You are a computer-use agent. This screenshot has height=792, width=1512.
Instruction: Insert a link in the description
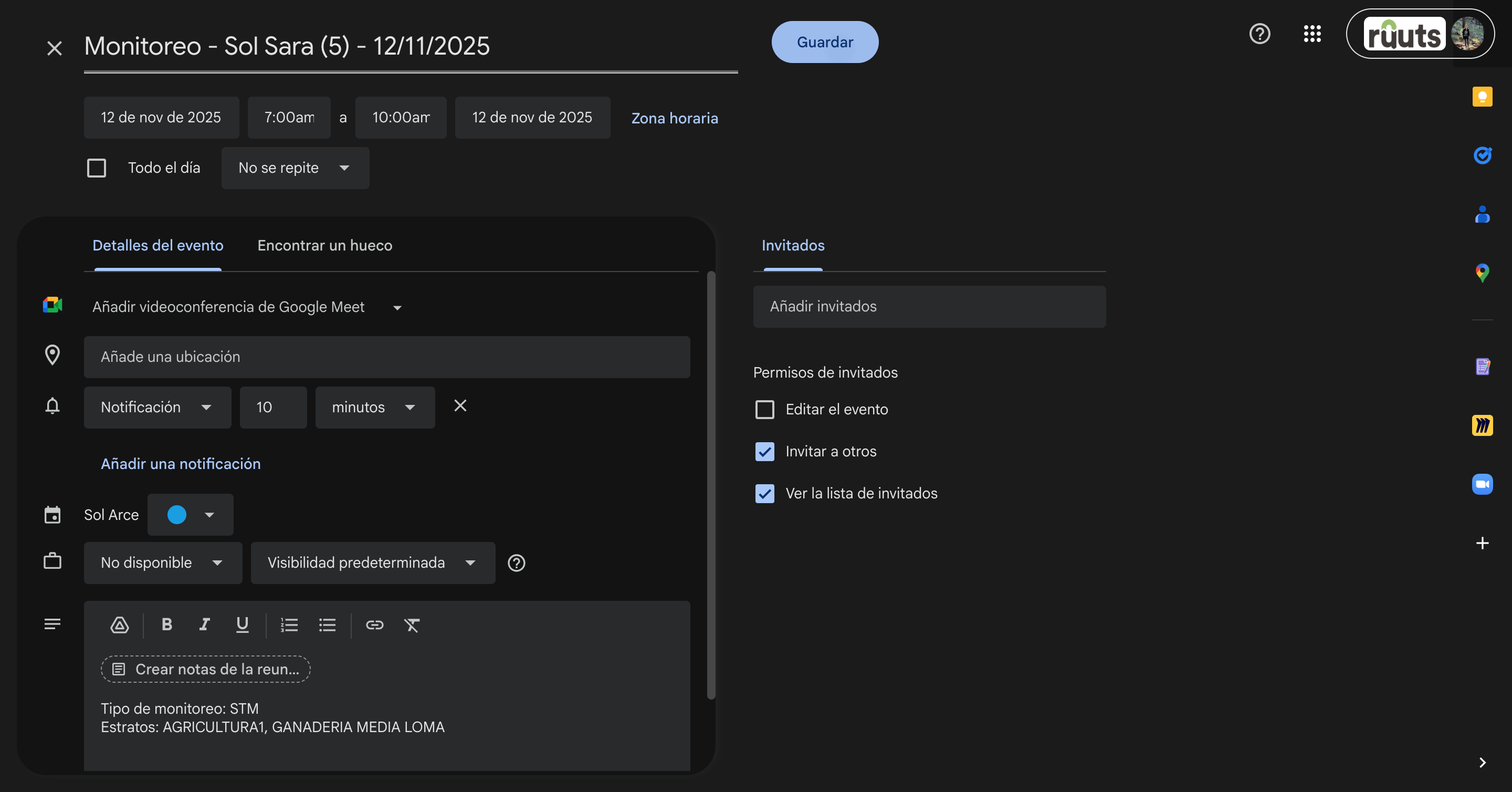pos(374,624)
